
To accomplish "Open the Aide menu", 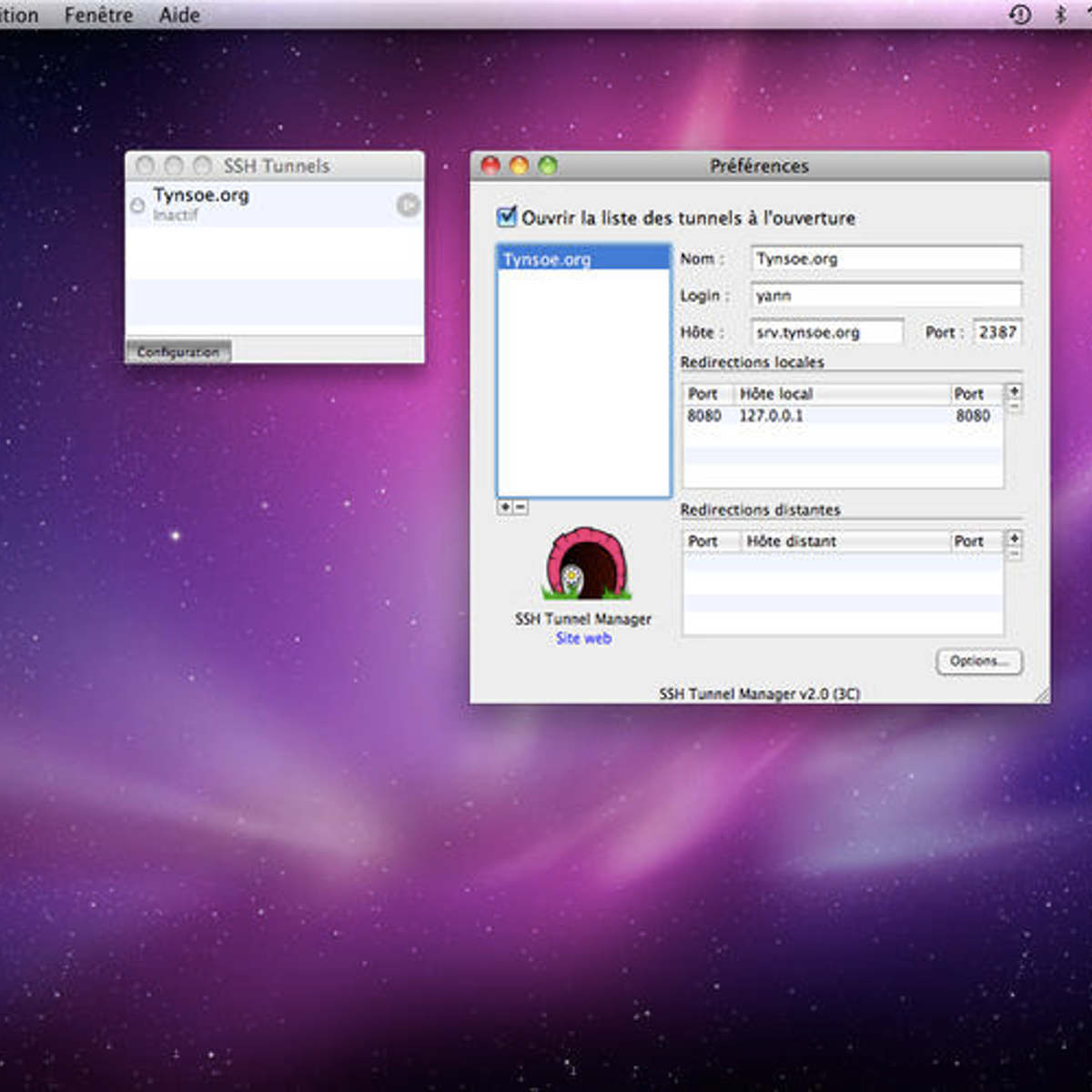I will tap(179, 15).
